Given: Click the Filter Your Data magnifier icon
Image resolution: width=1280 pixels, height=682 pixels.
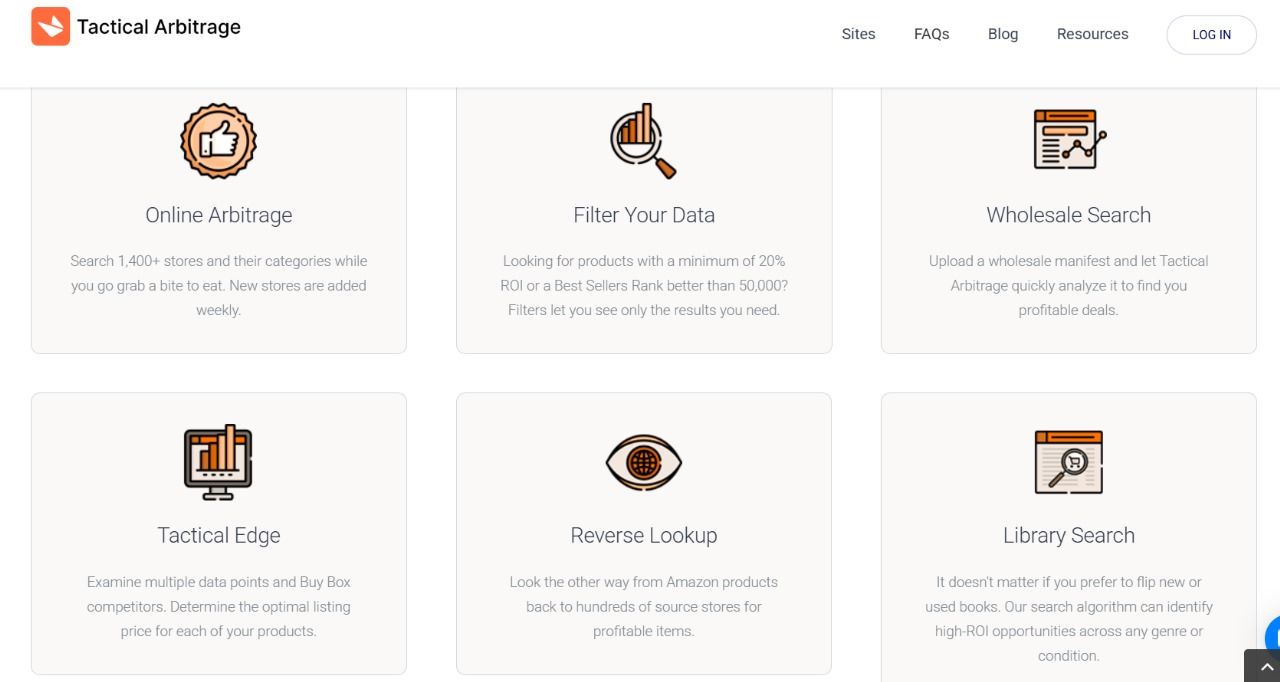Looking at the screenshot, I should 643,141.
